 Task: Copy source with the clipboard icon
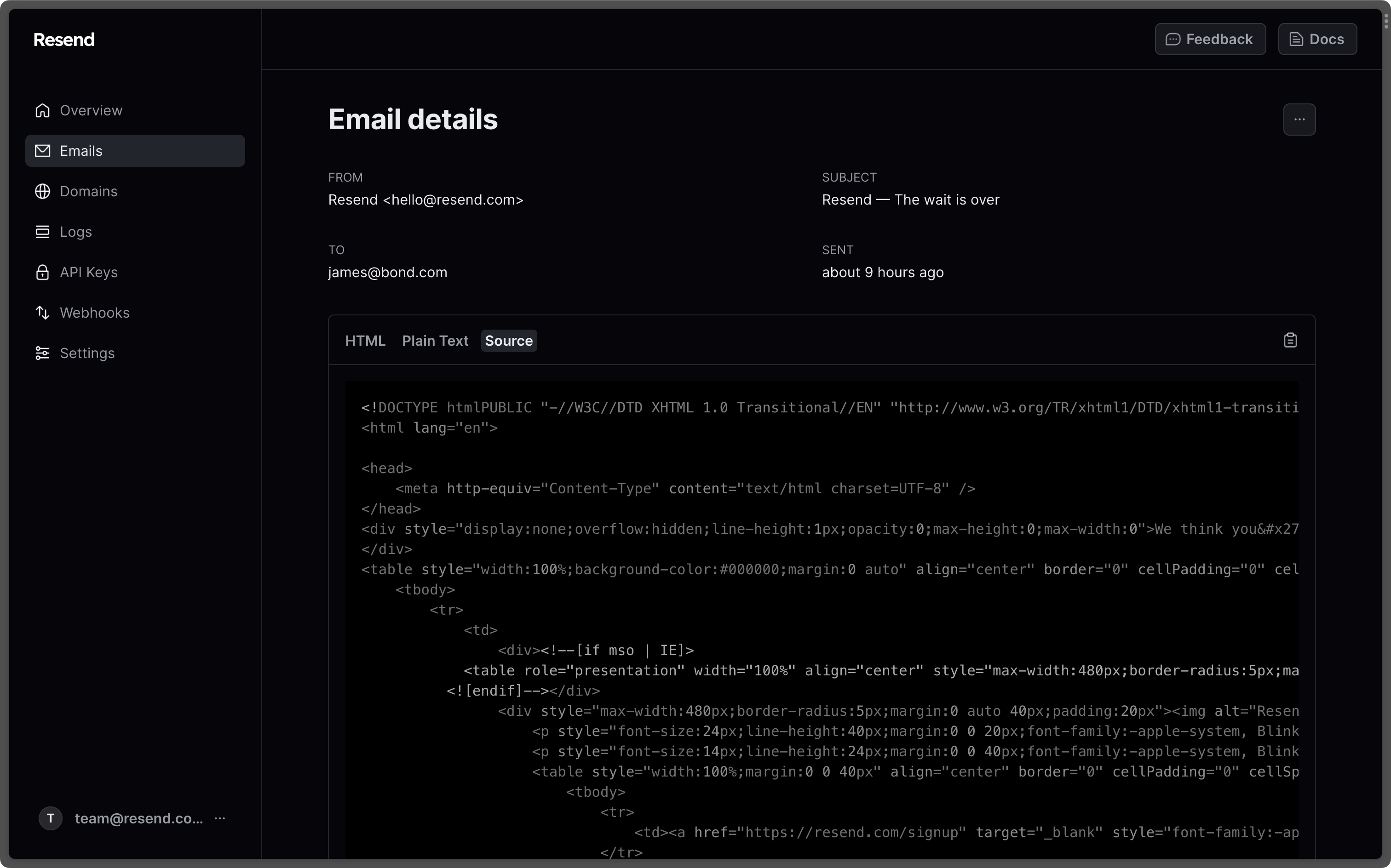coord(1290,340)
